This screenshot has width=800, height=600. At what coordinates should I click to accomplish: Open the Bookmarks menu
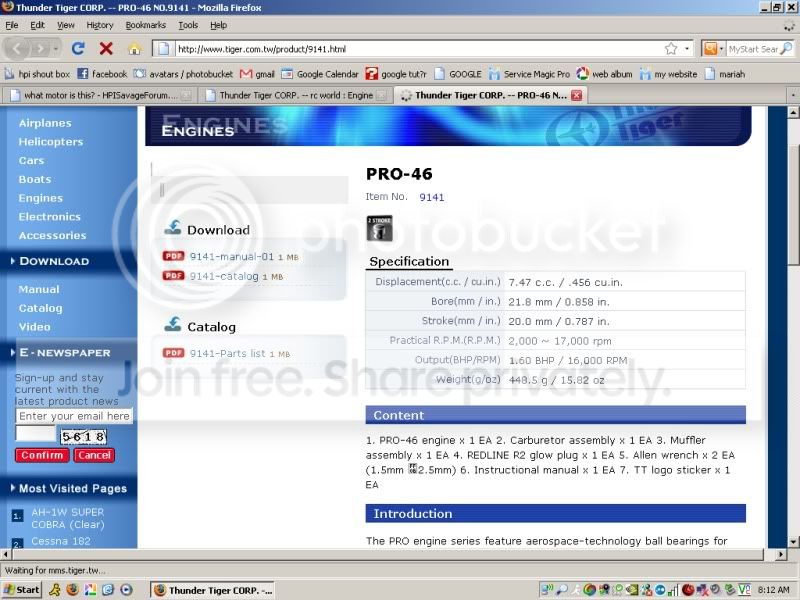[x=145, y=25]
